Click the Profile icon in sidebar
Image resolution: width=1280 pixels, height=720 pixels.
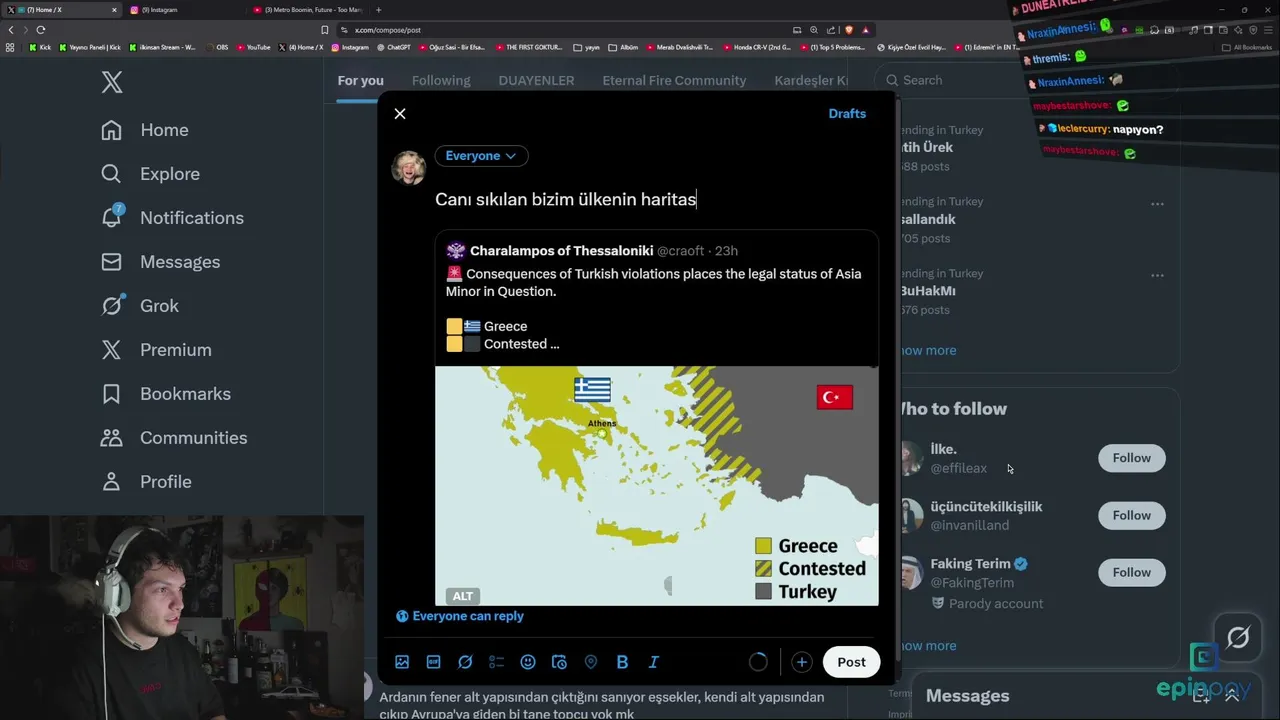(112, 482)
